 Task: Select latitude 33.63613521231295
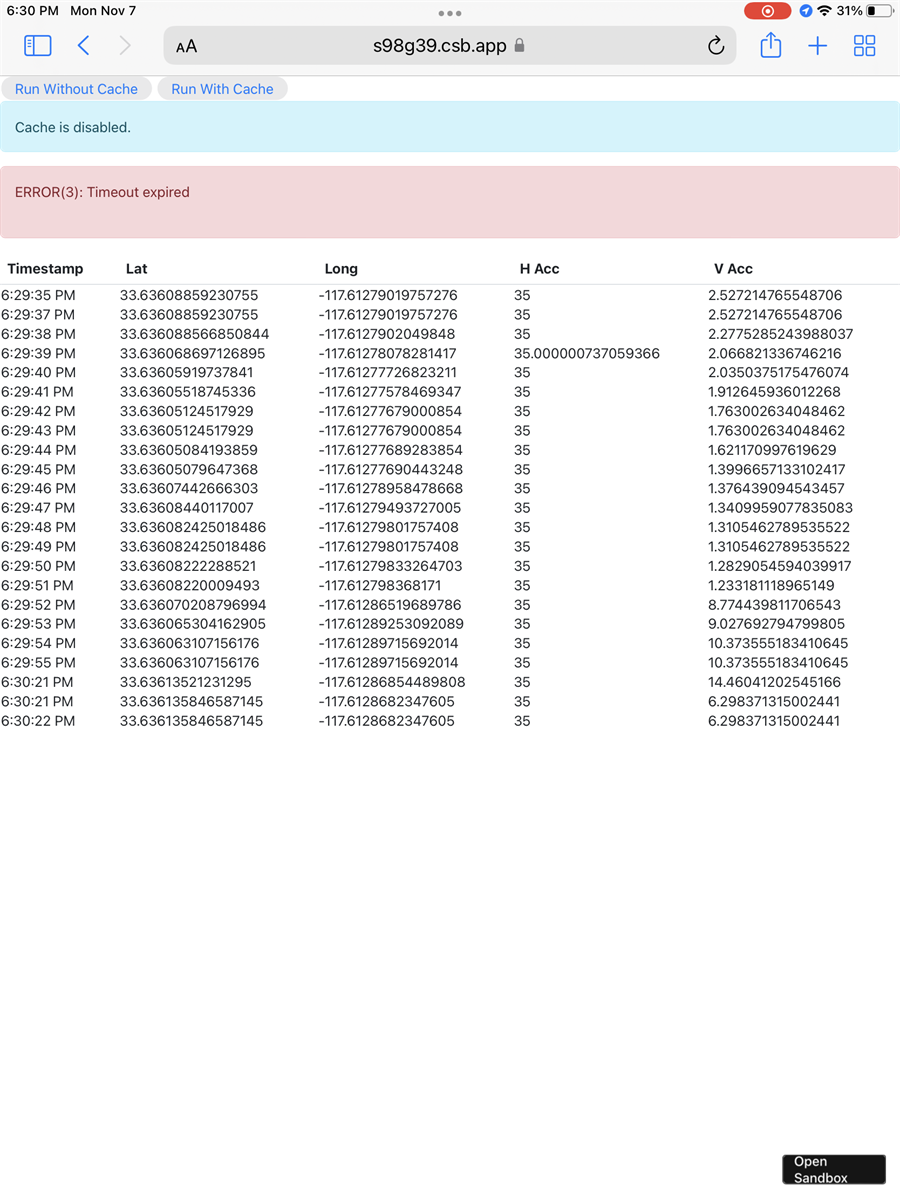click(x=186, y=682)
